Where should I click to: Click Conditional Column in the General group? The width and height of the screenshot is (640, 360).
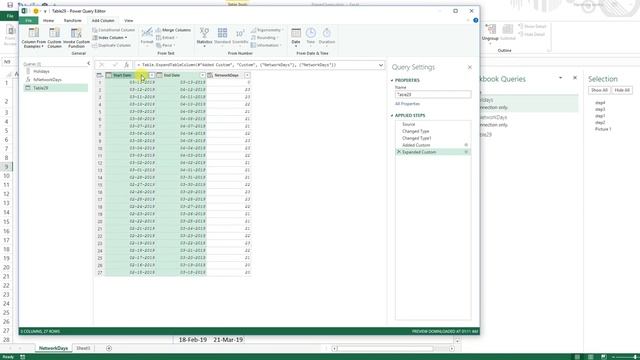point(113,30)
